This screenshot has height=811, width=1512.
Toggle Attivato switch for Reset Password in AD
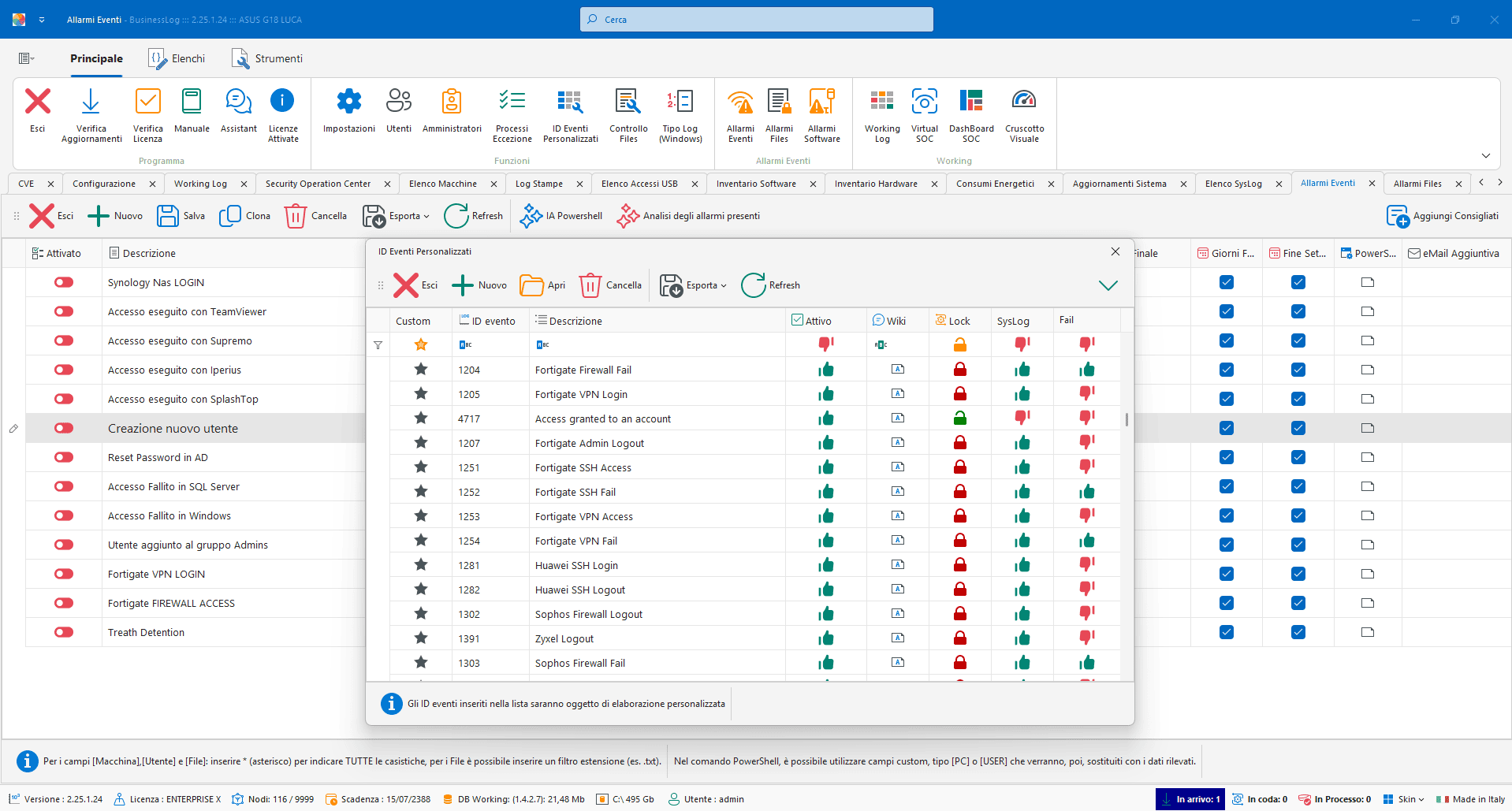coord(64,457)
